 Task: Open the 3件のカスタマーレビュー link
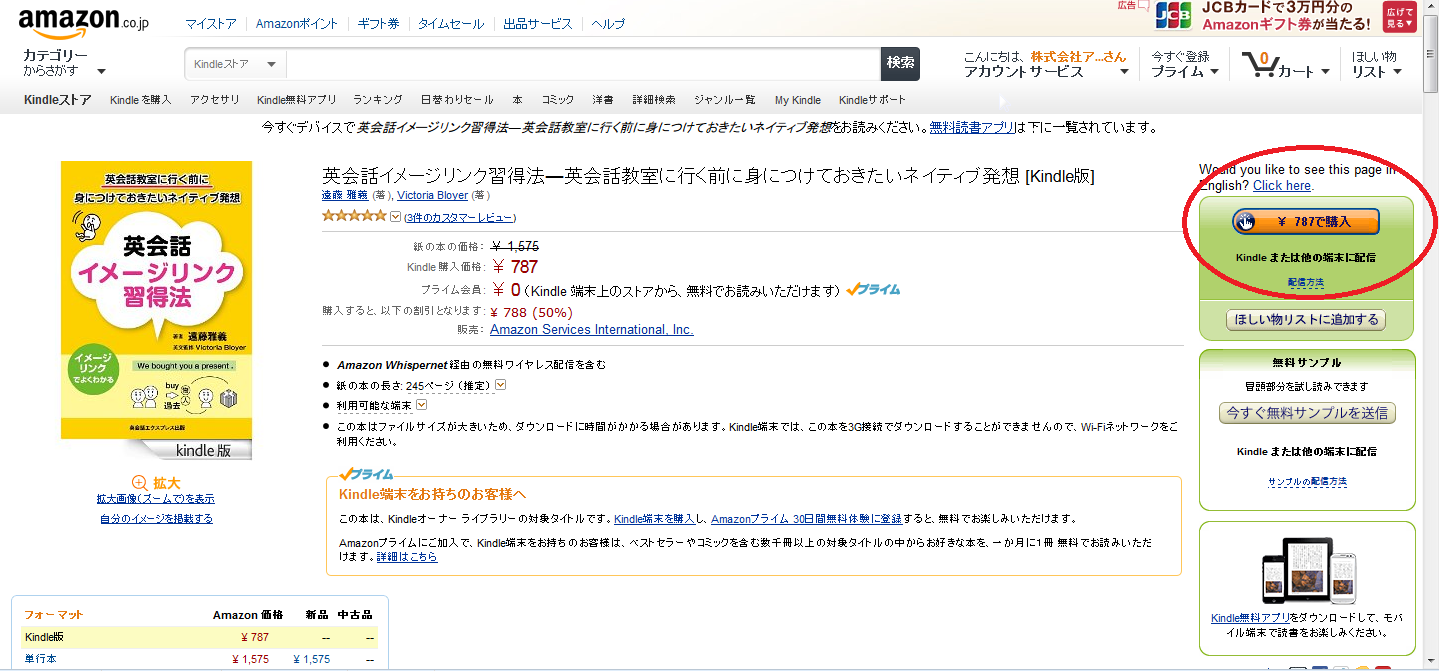(x=459, y=218)
